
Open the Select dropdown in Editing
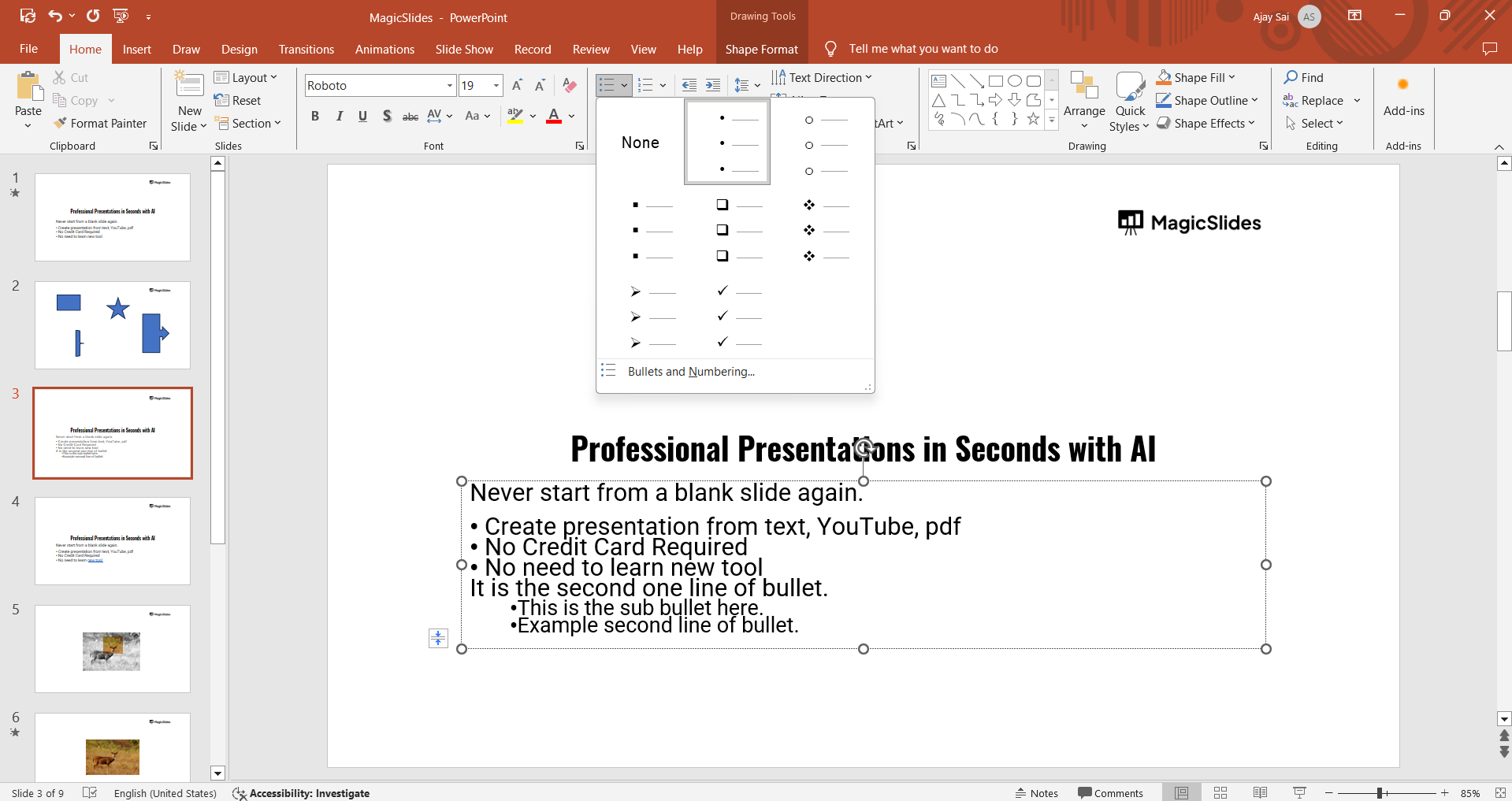pos(1314,123)
